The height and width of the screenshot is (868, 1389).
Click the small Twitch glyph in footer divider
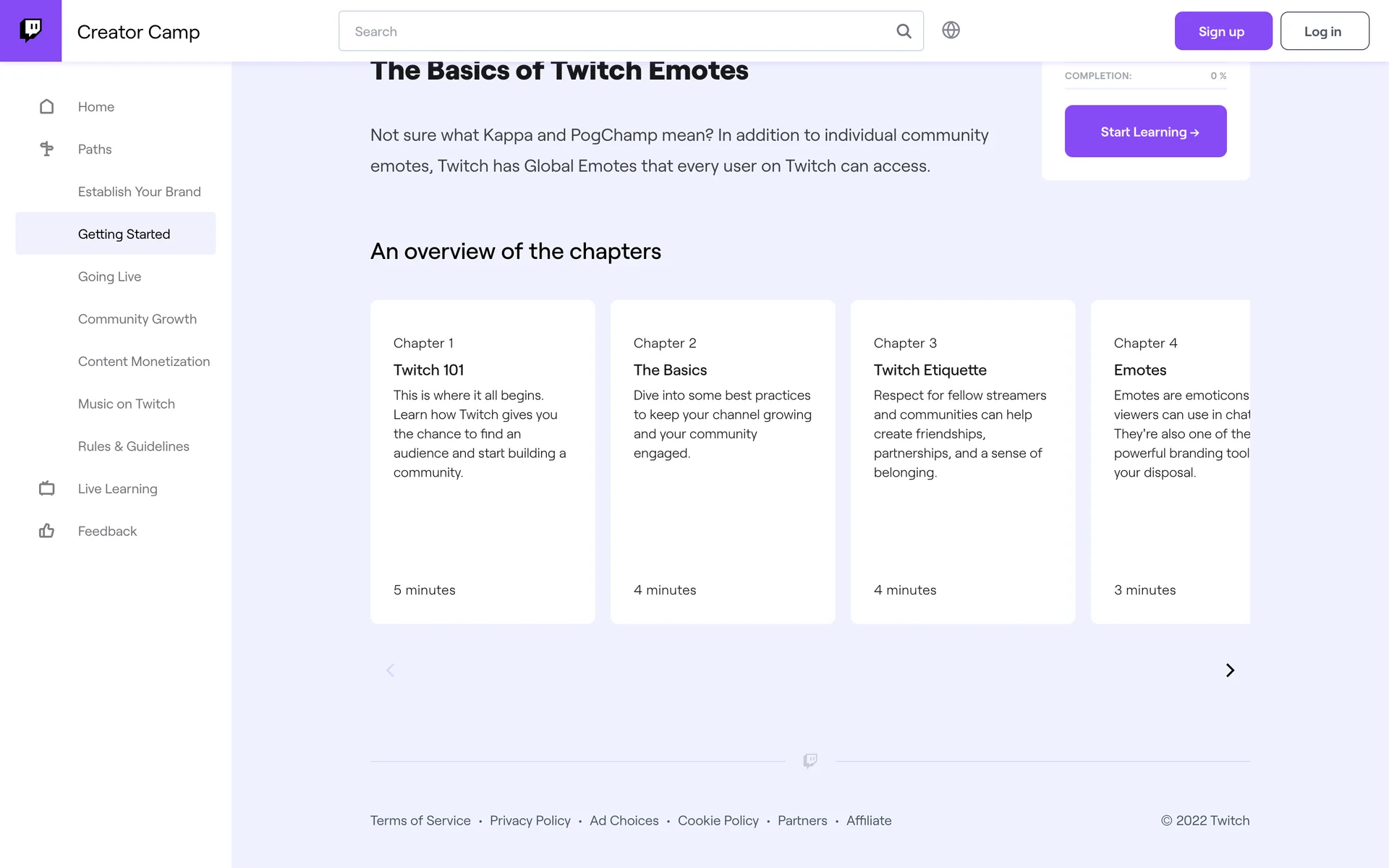[810, 760]
